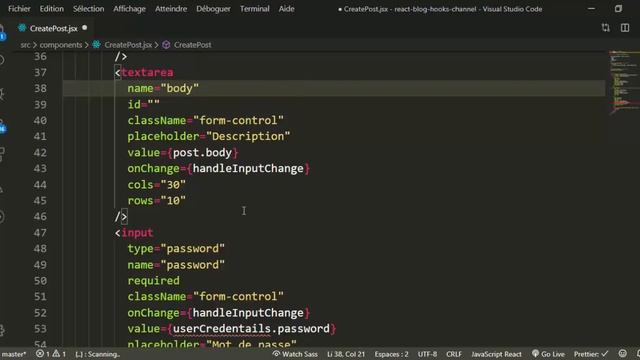640x360 pixels.
Task: Select the CreatePost.jsx editor tab
Action: (53, 28)
